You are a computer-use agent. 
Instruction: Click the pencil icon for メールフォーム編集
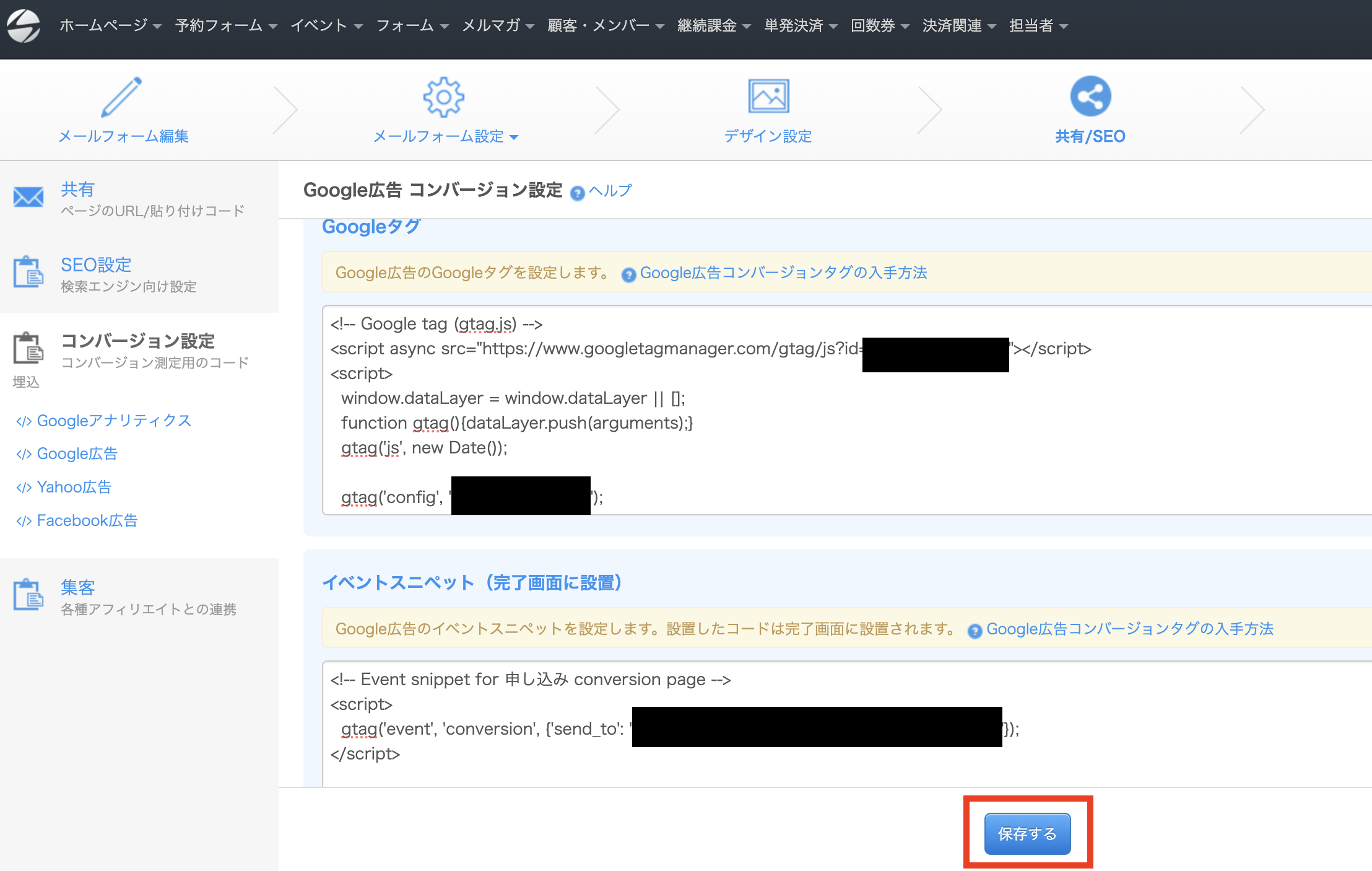(x=121, y=97)
